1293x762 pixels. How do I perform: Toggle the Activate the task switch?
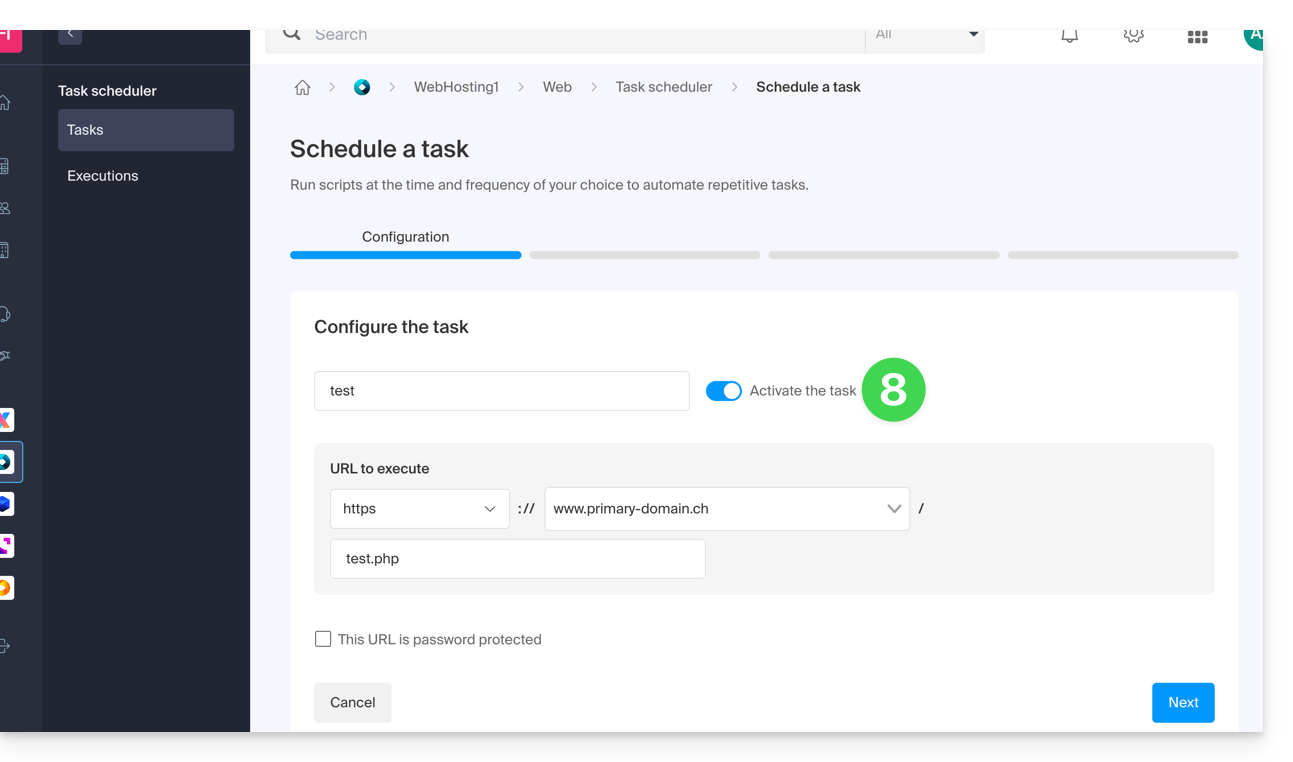coord(723,391)
